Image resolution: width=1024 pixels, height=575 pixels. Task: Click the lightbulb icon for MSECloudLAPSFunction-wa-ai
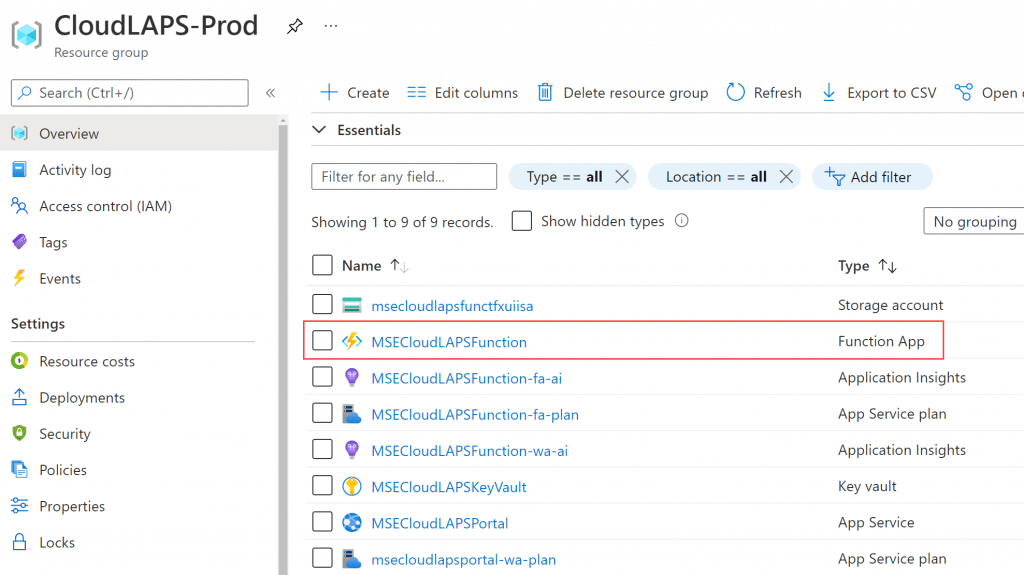click(352, 450)
